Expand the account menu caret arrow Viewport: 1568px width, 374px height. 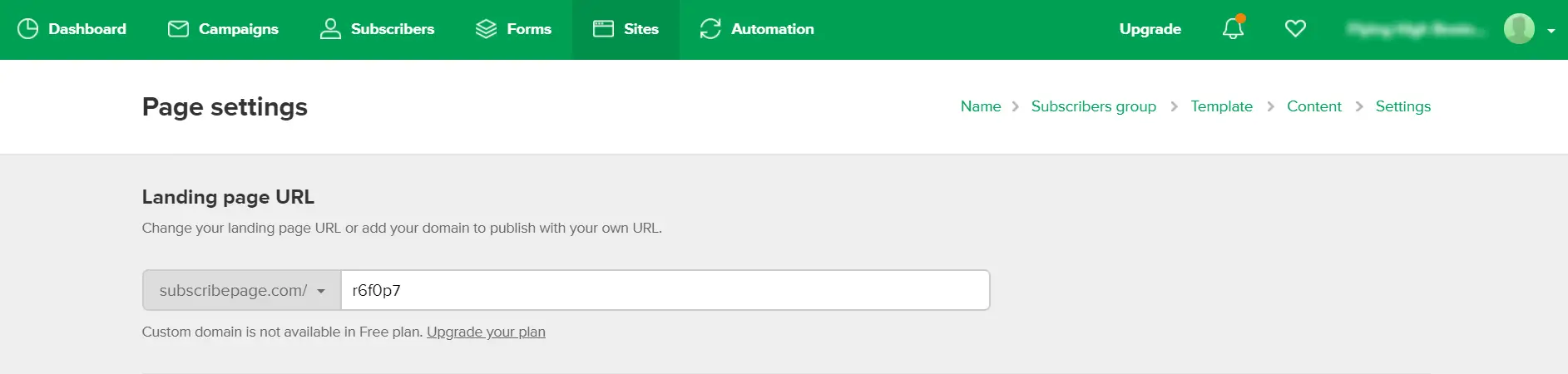pos(1551,31)
